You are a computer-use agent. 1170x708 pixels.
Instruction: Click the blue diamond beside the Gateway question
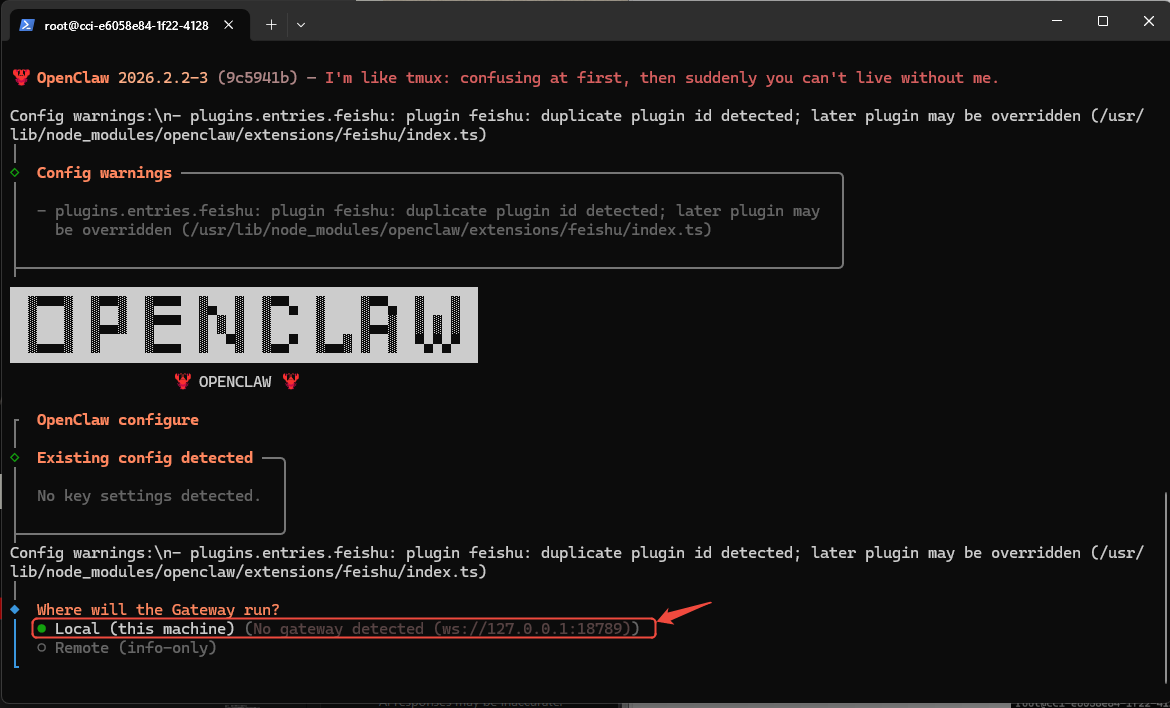pos(16,609)
